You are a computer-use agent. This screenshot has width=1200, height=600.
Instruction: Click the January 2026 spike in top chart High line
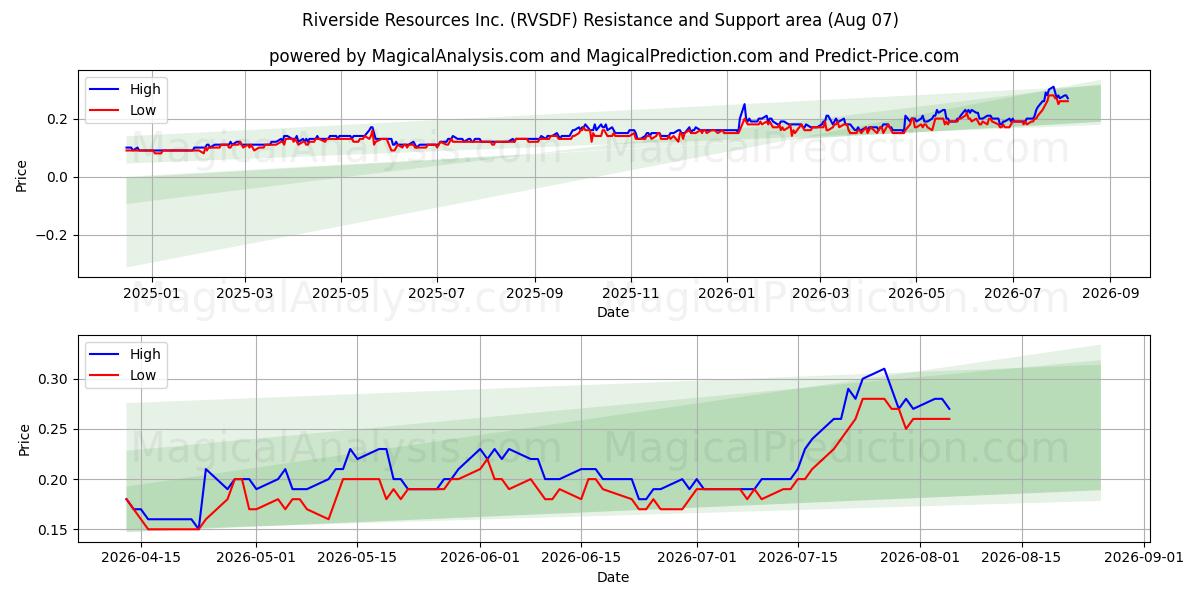pyautogui.click(x=744, y=104)
